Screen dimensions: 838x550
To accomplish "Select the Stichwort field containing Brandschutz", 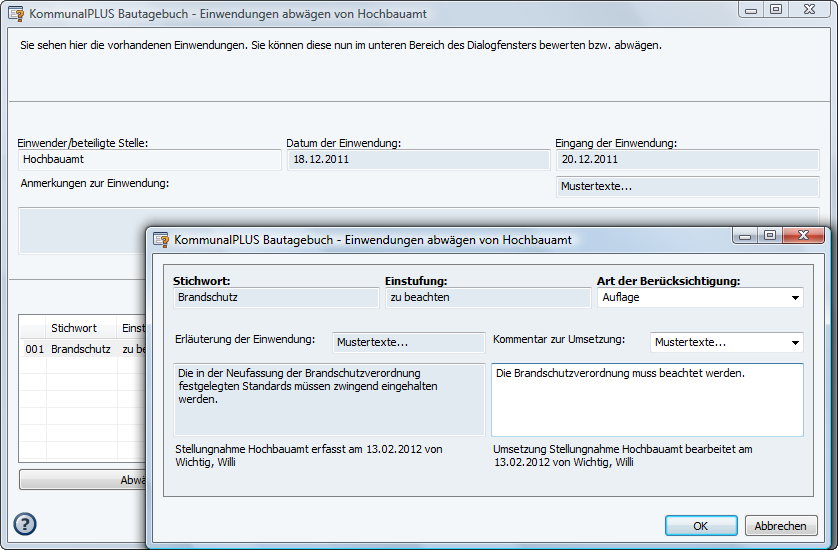I will click(276, 297).
